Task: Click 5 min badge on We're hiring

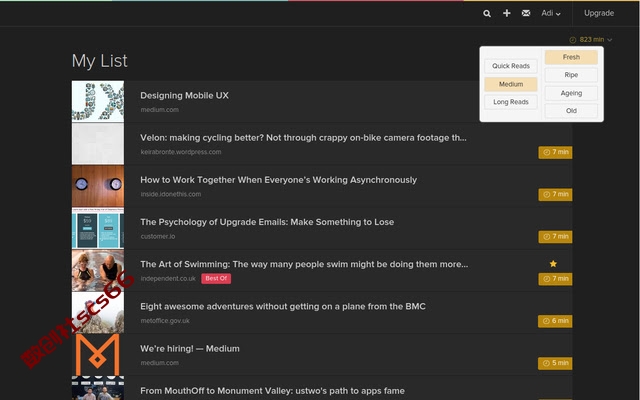Action: [x=555, y=363]
